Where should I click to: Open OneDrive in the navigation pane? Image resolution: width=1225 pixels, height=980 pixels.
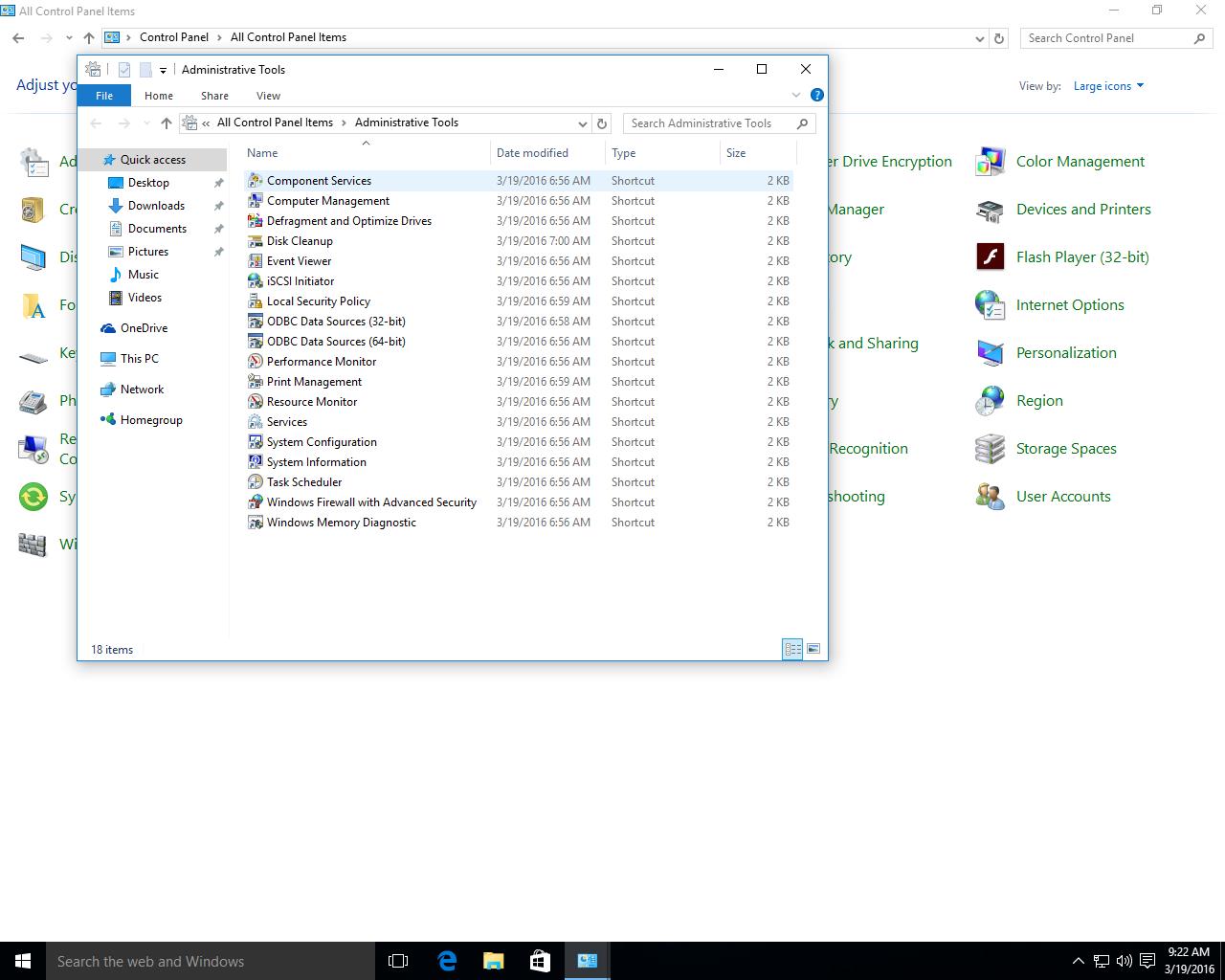click(144, 328)
